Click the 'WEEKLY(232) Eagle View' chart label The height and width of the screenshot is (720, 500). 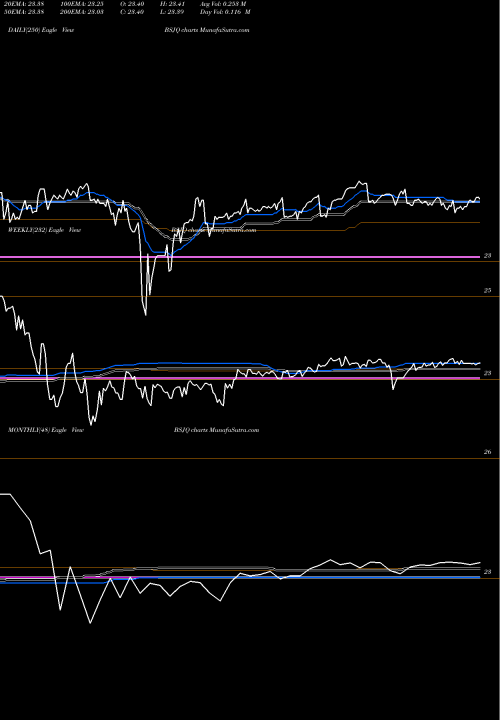point(45,230)
